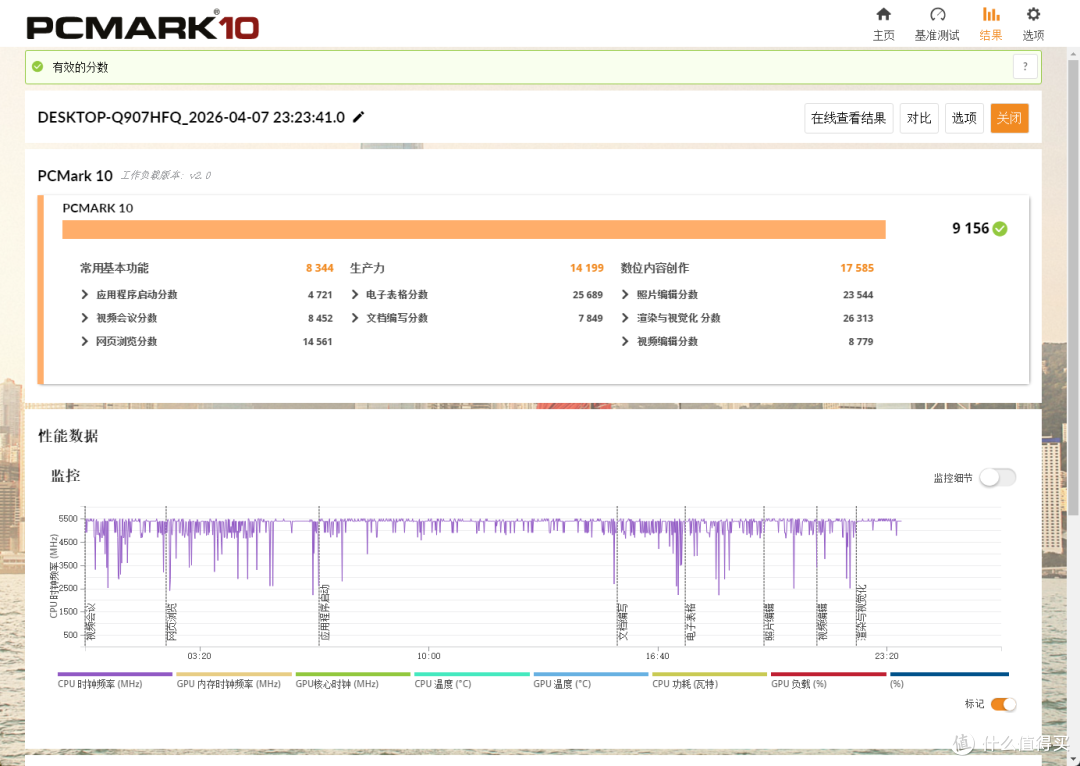The image size is (1080, 766).
Task: Click the 文档编写 marker in the chart
Action: [x=623, y=622]
